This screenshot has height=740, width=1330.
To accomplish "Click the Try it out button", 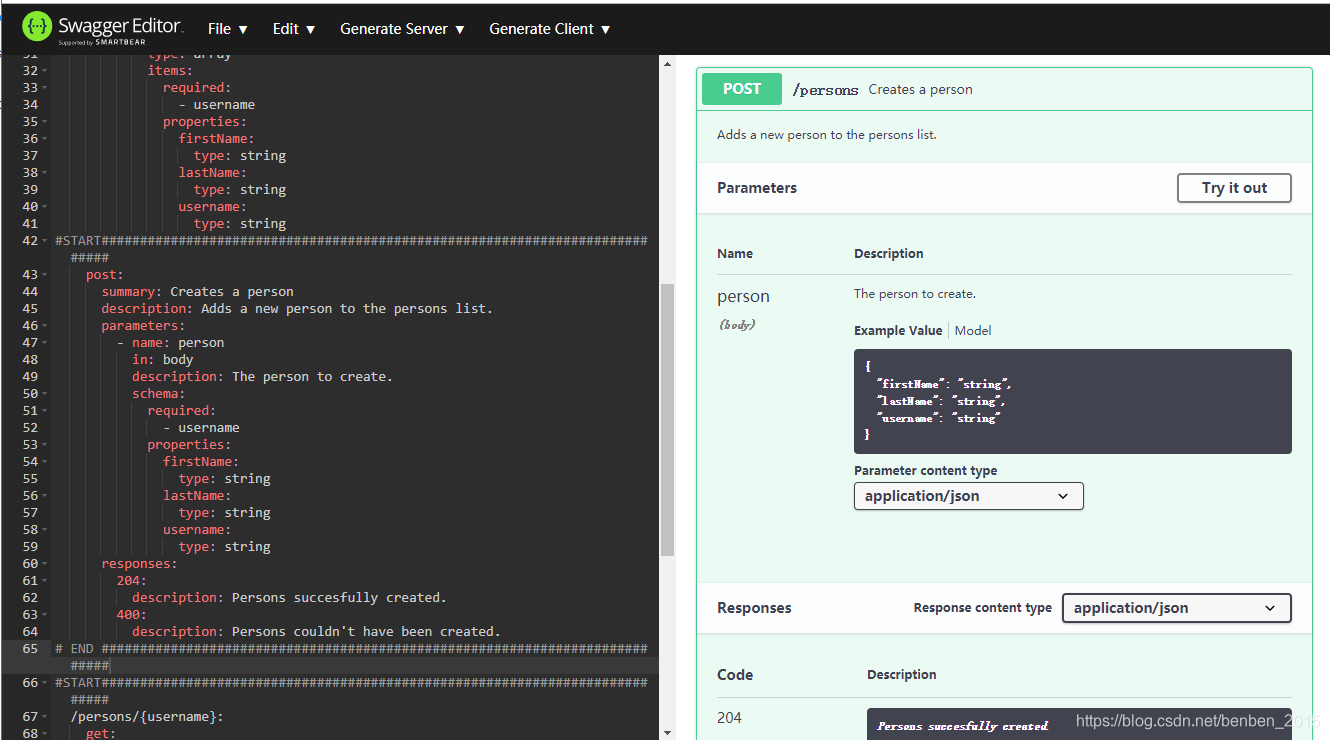I will (x=1234, y=188).
